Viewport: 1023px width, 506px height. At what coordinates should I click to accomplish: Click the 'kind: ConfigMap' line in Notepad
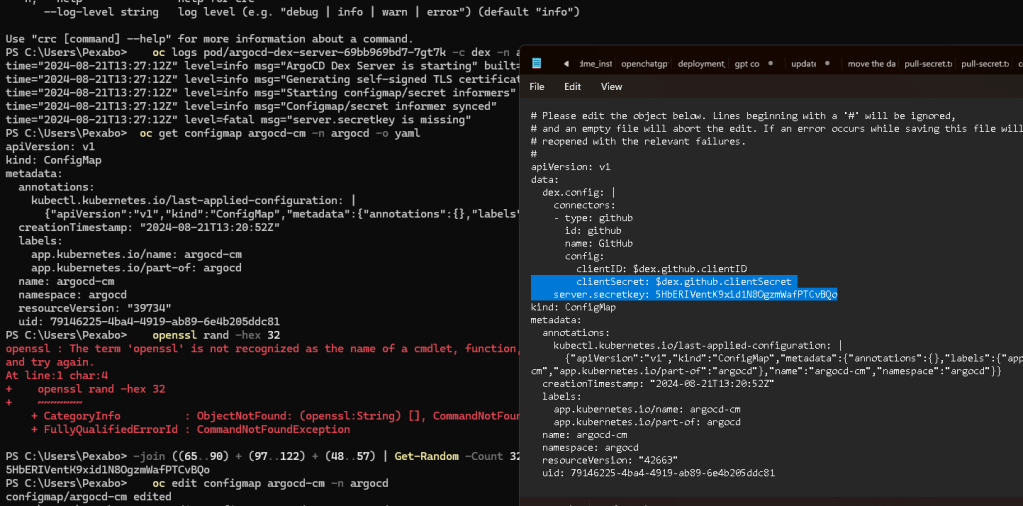pyautogui.click(x=573, y=307)
